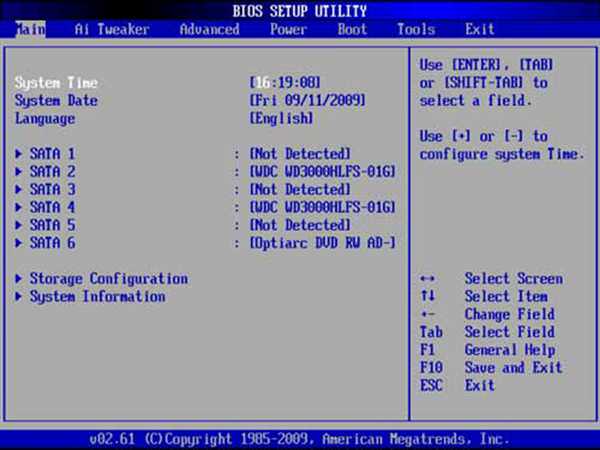The width and height of the screenshot is (600, 450).
Task: Open the SATA 5 entry
Action: coord(52,225)
